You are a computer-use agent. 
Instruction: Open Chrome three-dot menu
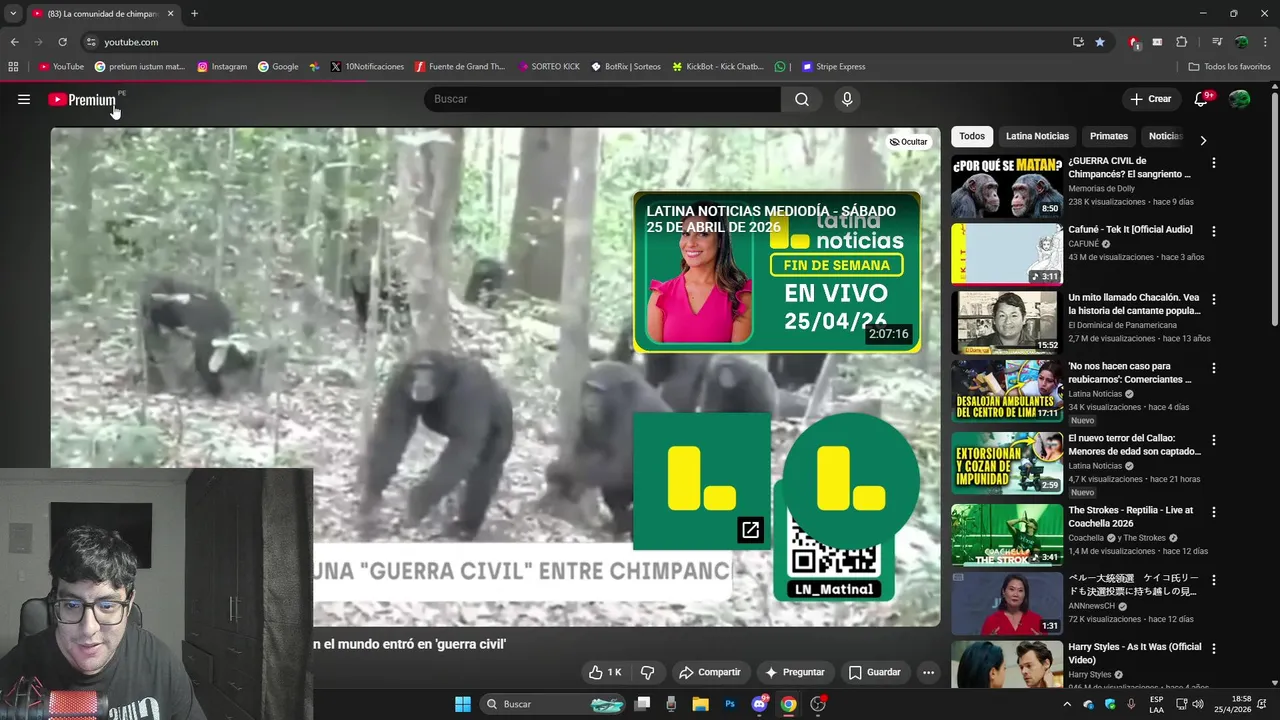click(x=1265, y=42)
